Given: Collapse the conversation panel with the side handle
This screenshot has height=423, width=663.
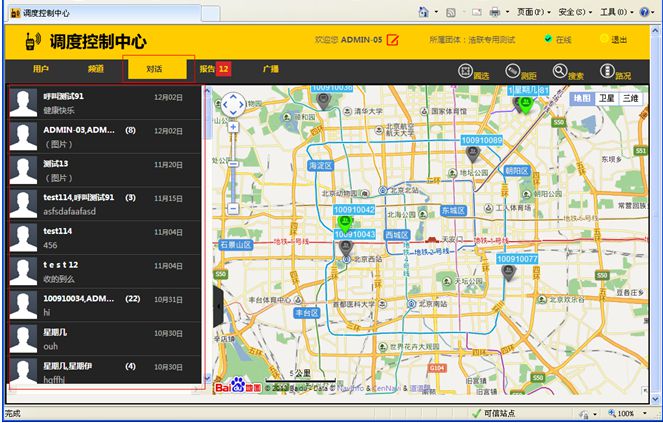Looking at the screenshot, I should point(218,307).
